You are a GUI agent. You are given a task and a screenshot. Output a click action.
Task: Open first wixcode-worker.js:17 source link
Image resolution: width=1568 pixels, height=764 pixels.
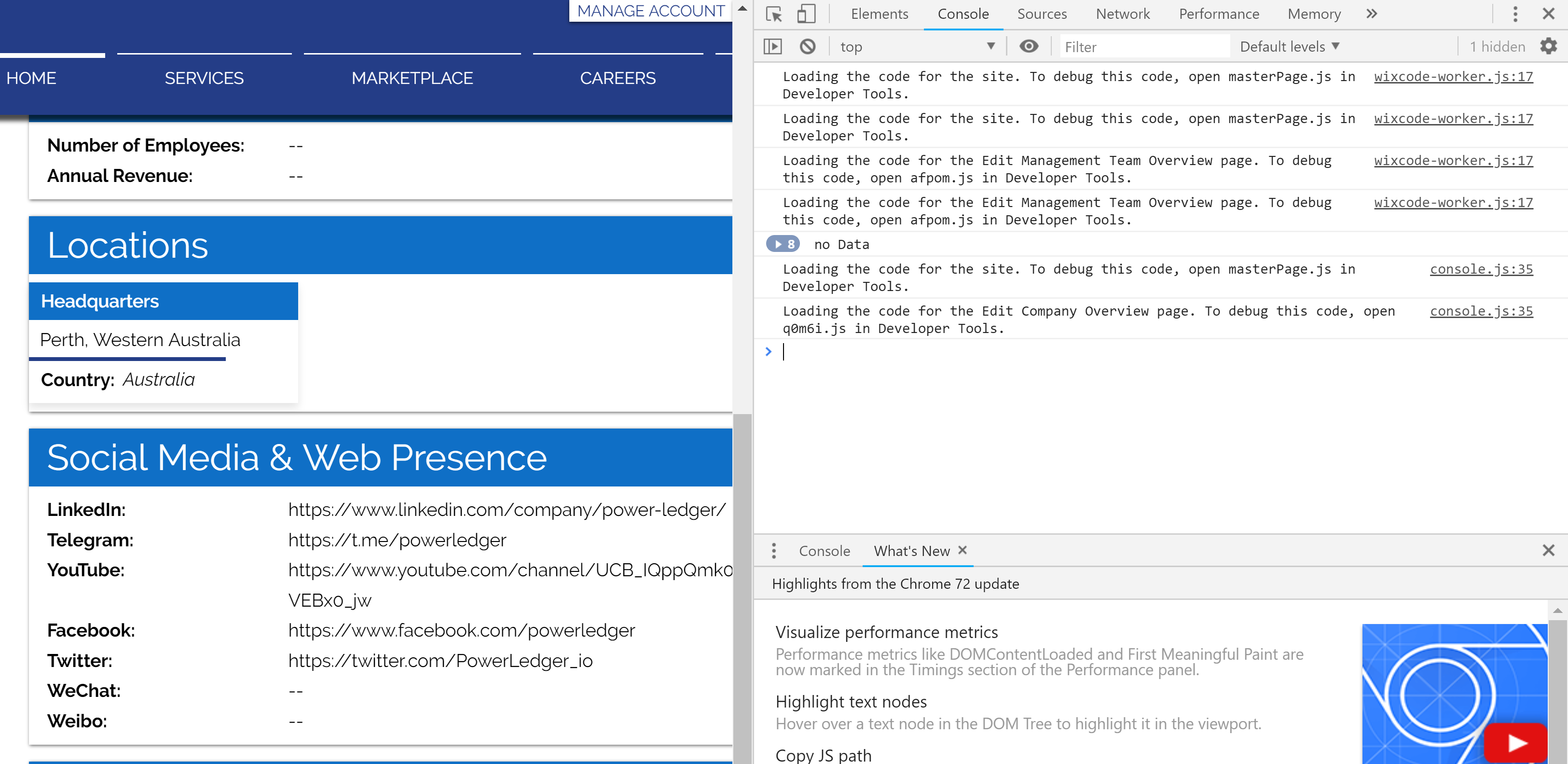coord(1453,76)
